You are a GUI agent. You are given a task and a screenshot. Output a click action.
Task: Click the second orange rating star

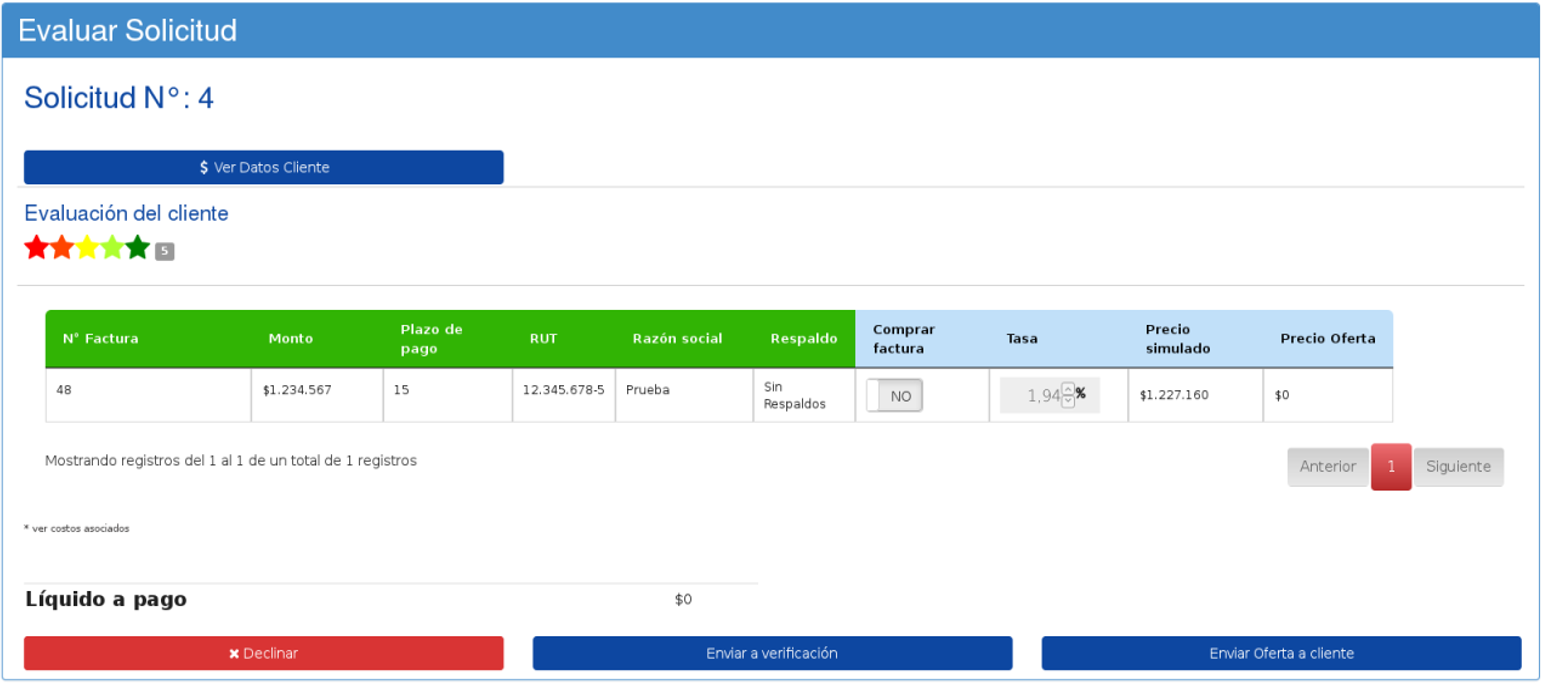62,248
